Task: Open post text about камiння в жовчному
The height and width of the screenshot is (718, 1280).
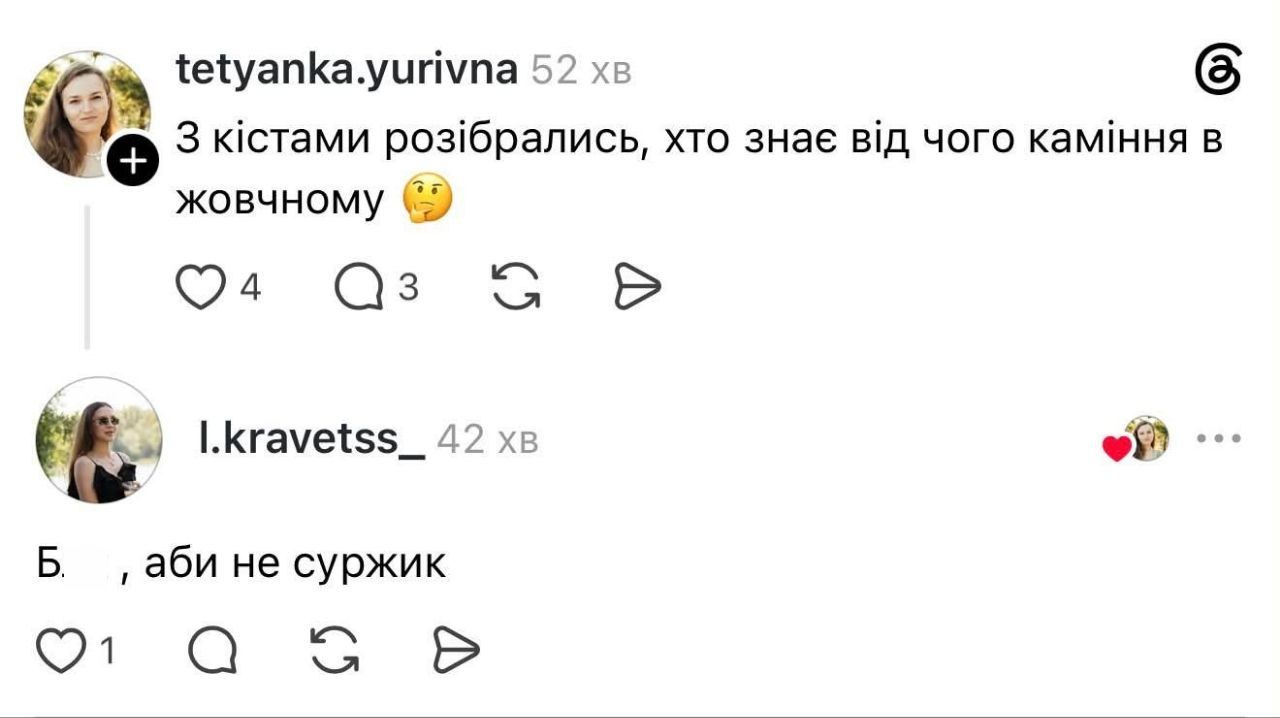Action: (699, 170)
